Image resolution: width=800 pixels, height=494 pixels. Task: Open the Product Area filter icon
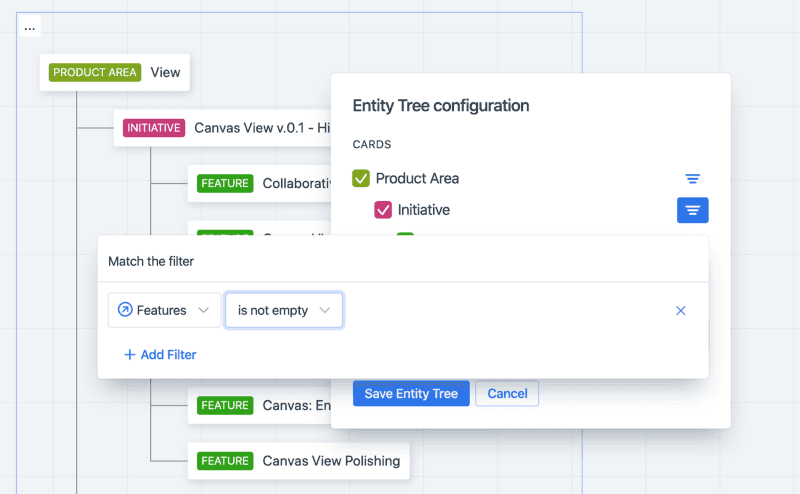(692, 179)
